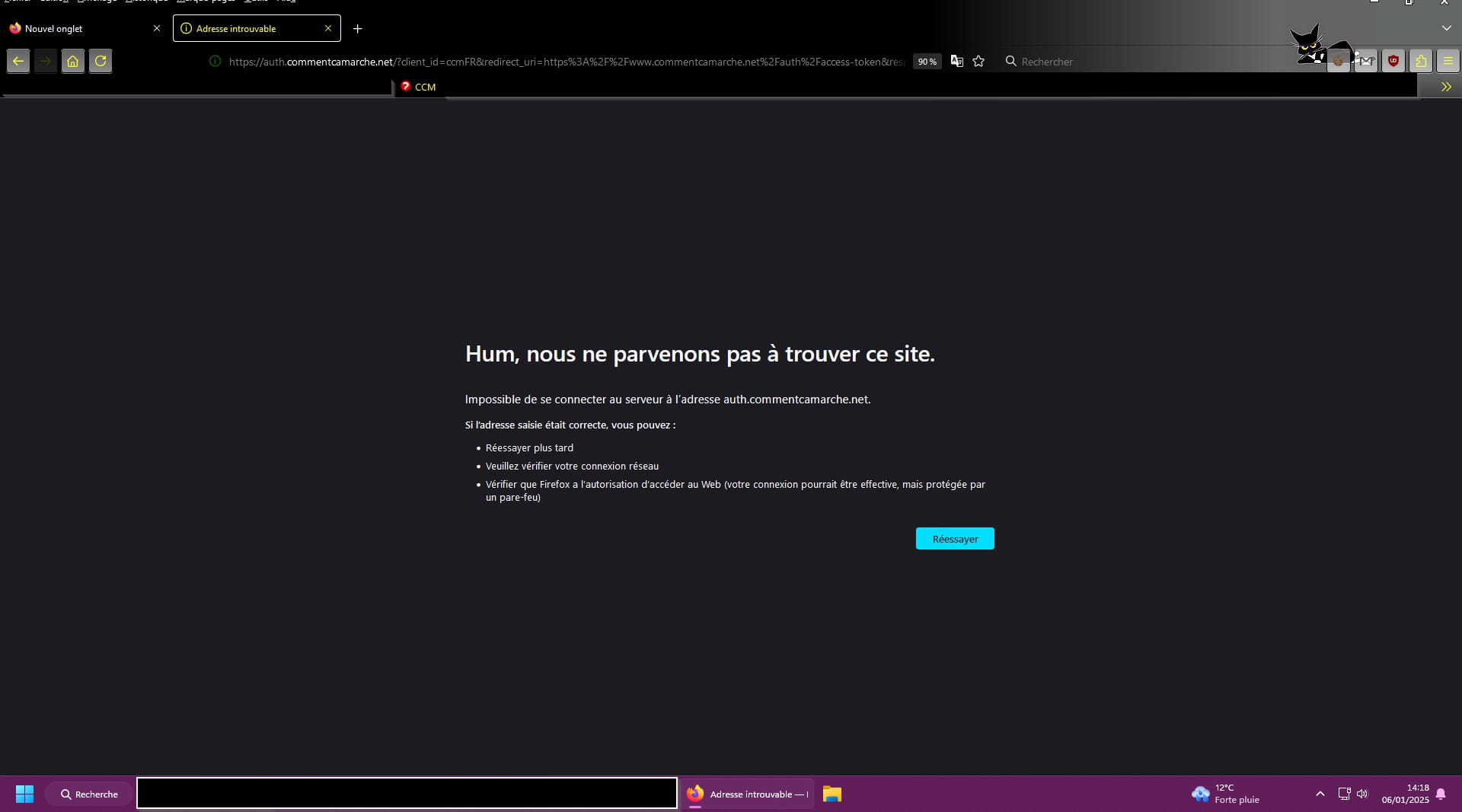Open the volume speaker tray icon

[x=1362, y=794]
